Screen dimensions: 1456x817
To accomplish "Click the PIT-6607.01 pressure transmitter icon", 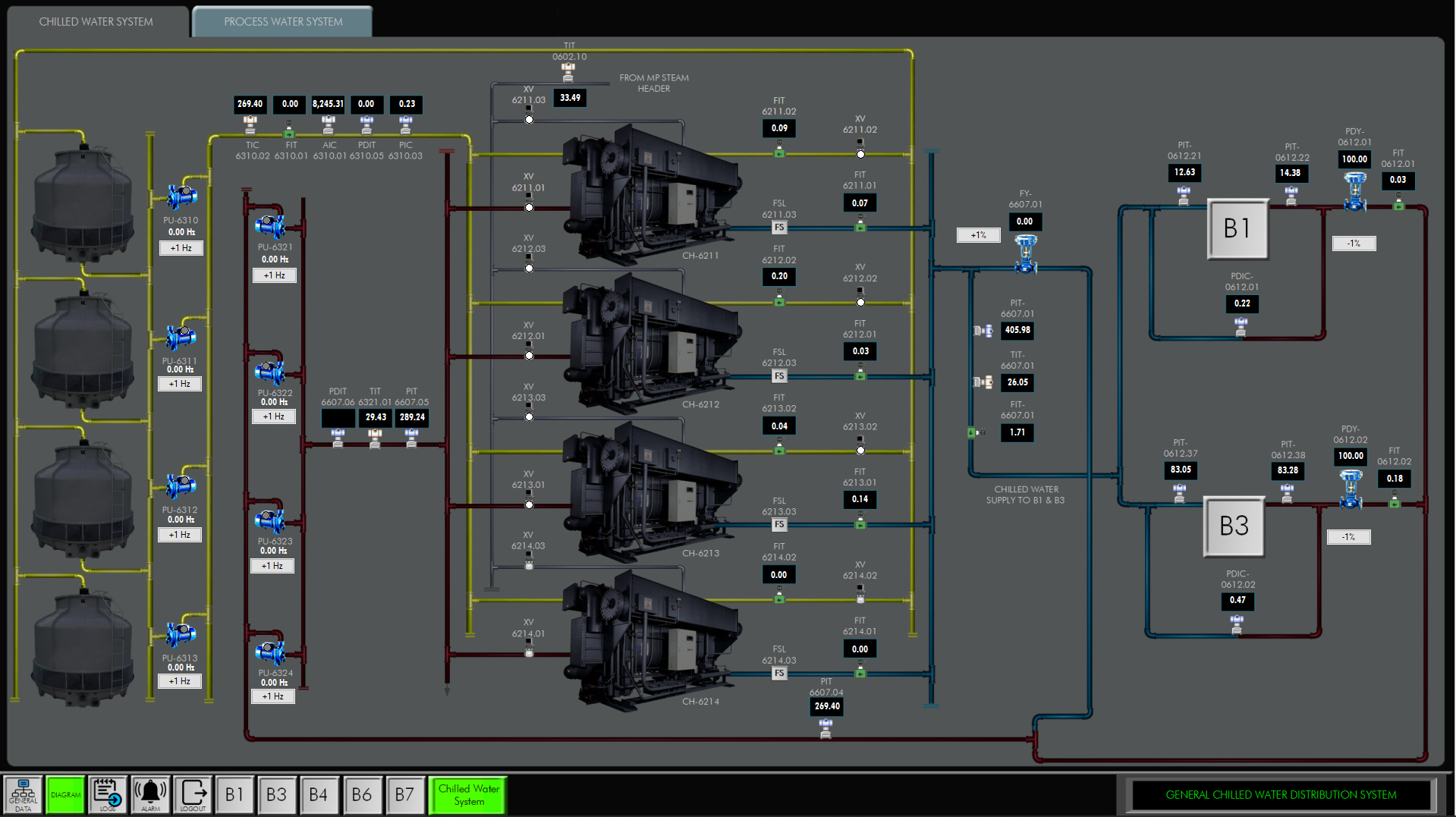I will [x=984, y=330].
